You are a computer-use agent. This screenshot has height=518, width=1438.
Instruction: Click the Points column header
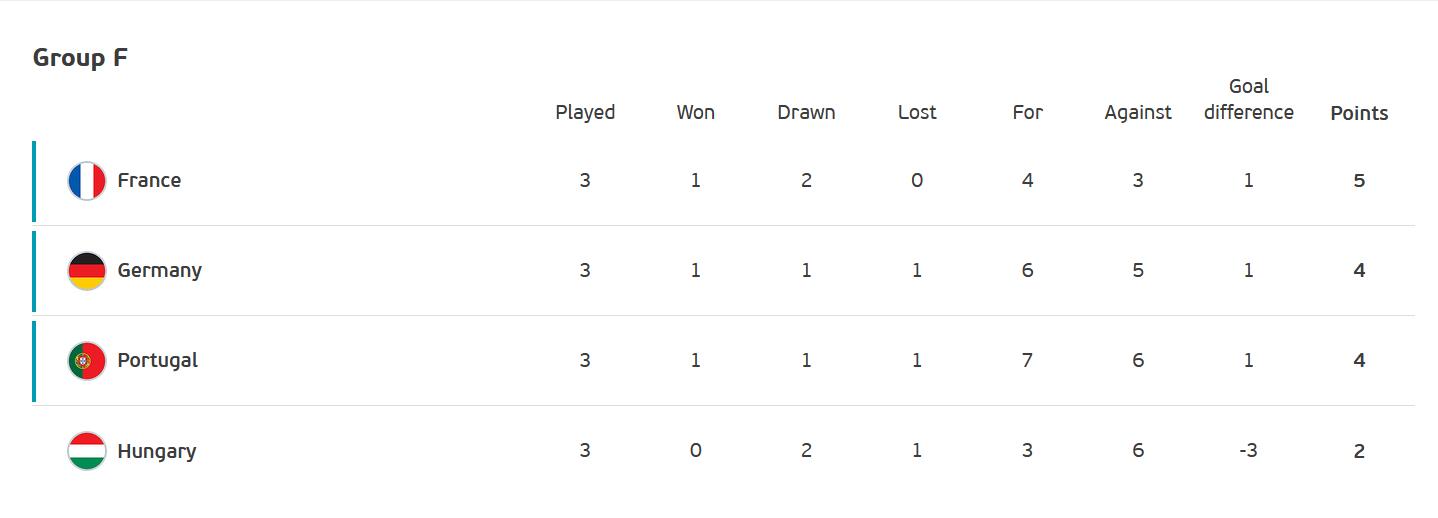(1359, 113)
